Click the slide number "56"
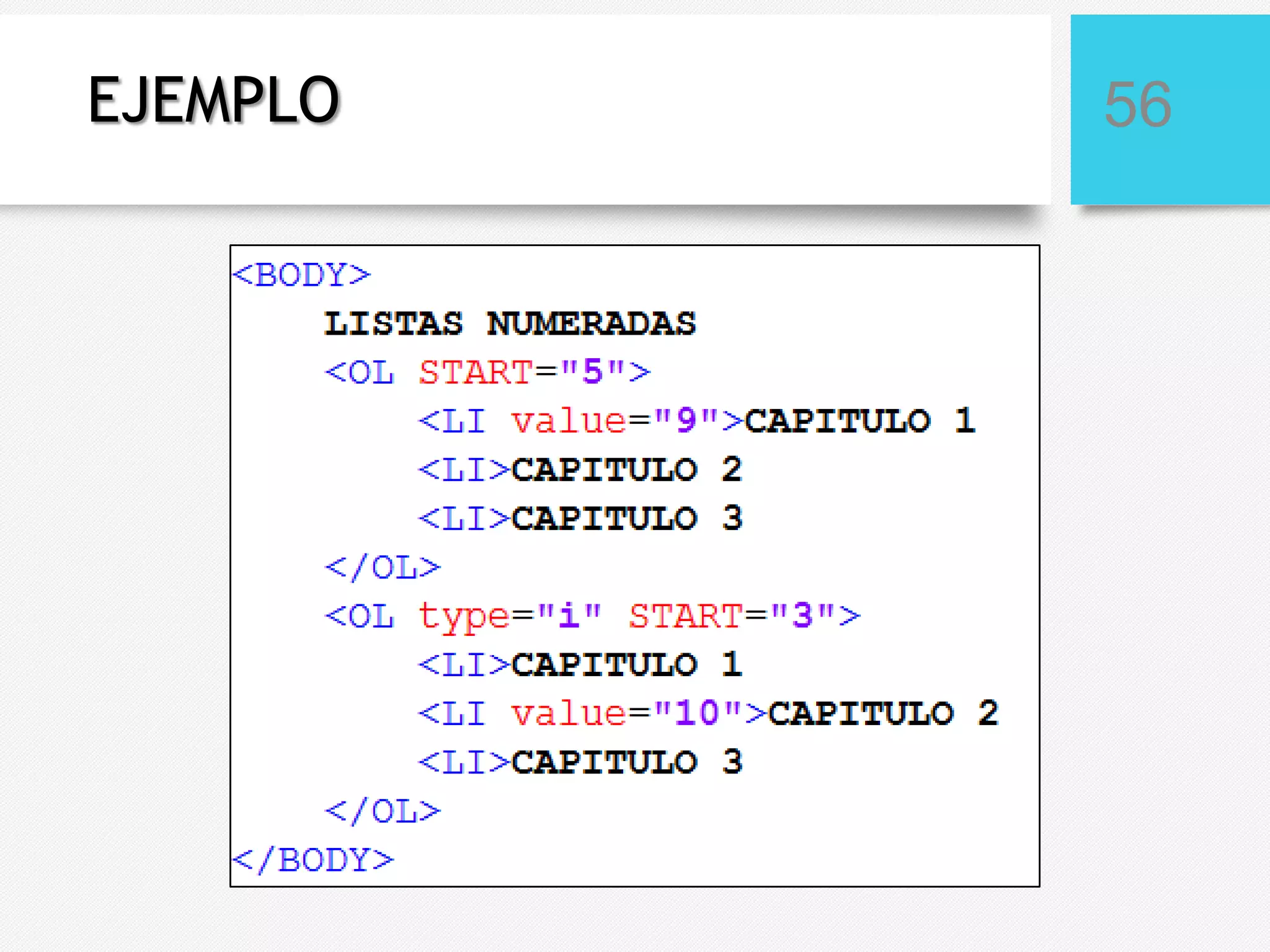 click(x=1138, y=104)
